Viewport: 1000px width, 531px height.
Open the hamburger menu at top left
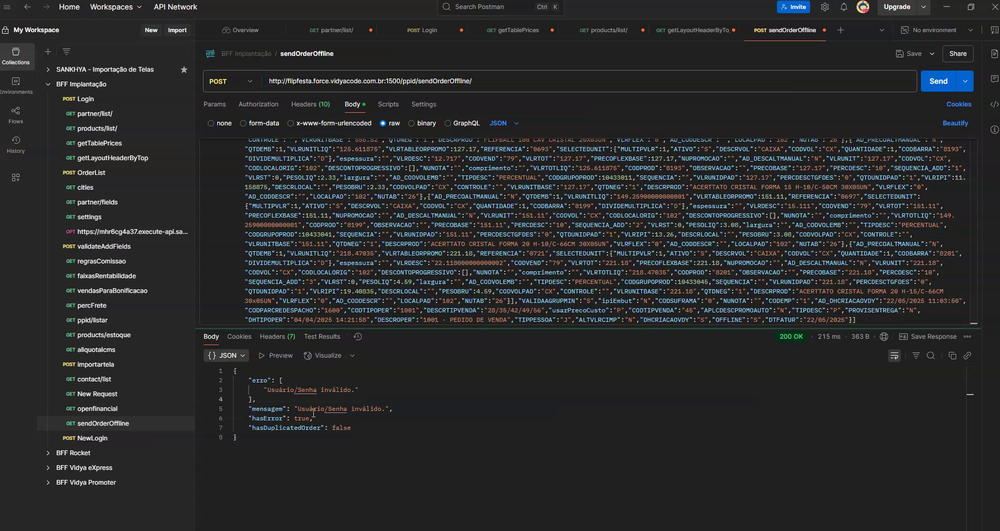8,7
